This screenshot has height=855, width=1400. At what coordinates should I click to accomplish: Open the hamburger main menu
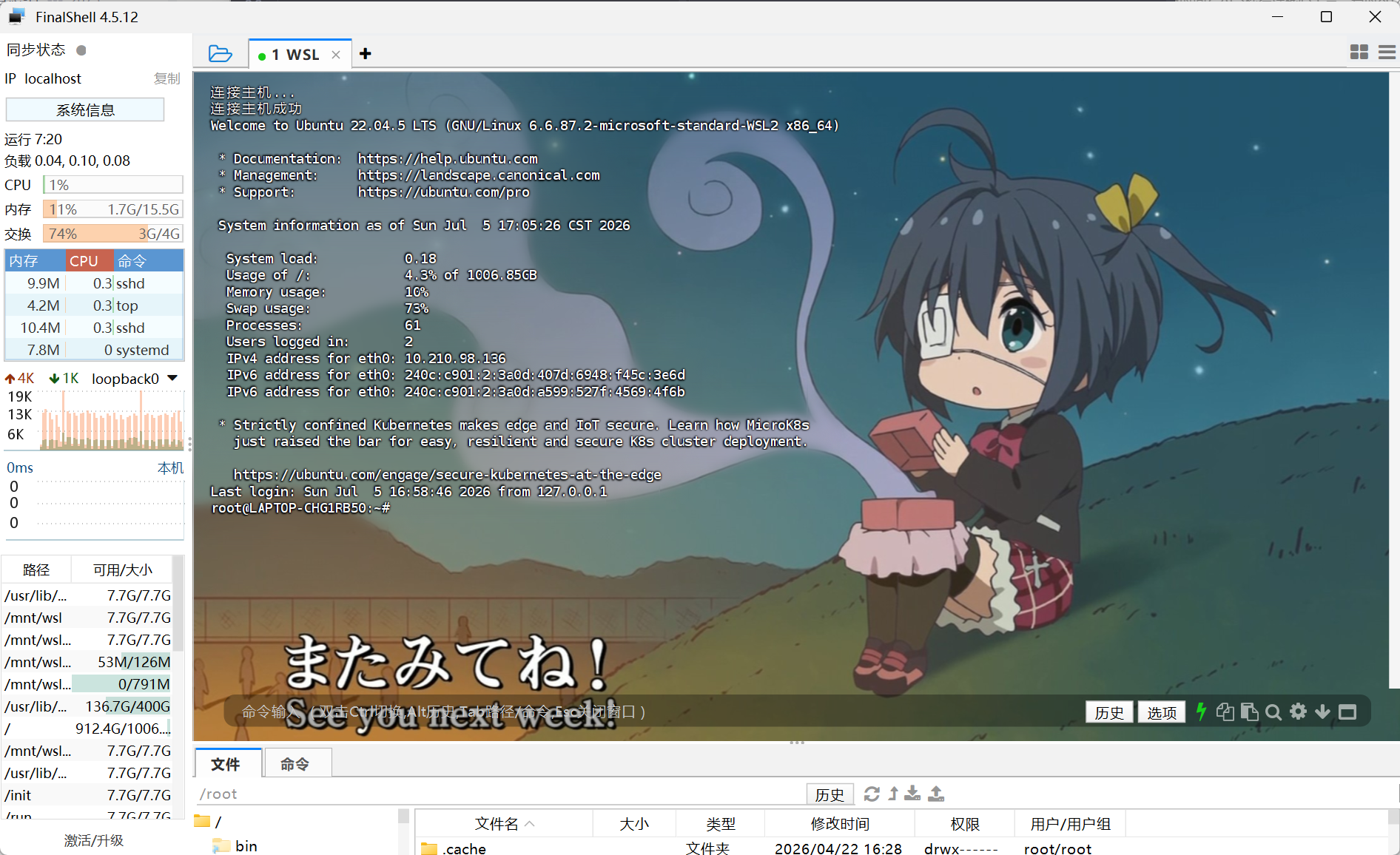click(x=1387, y=52)
